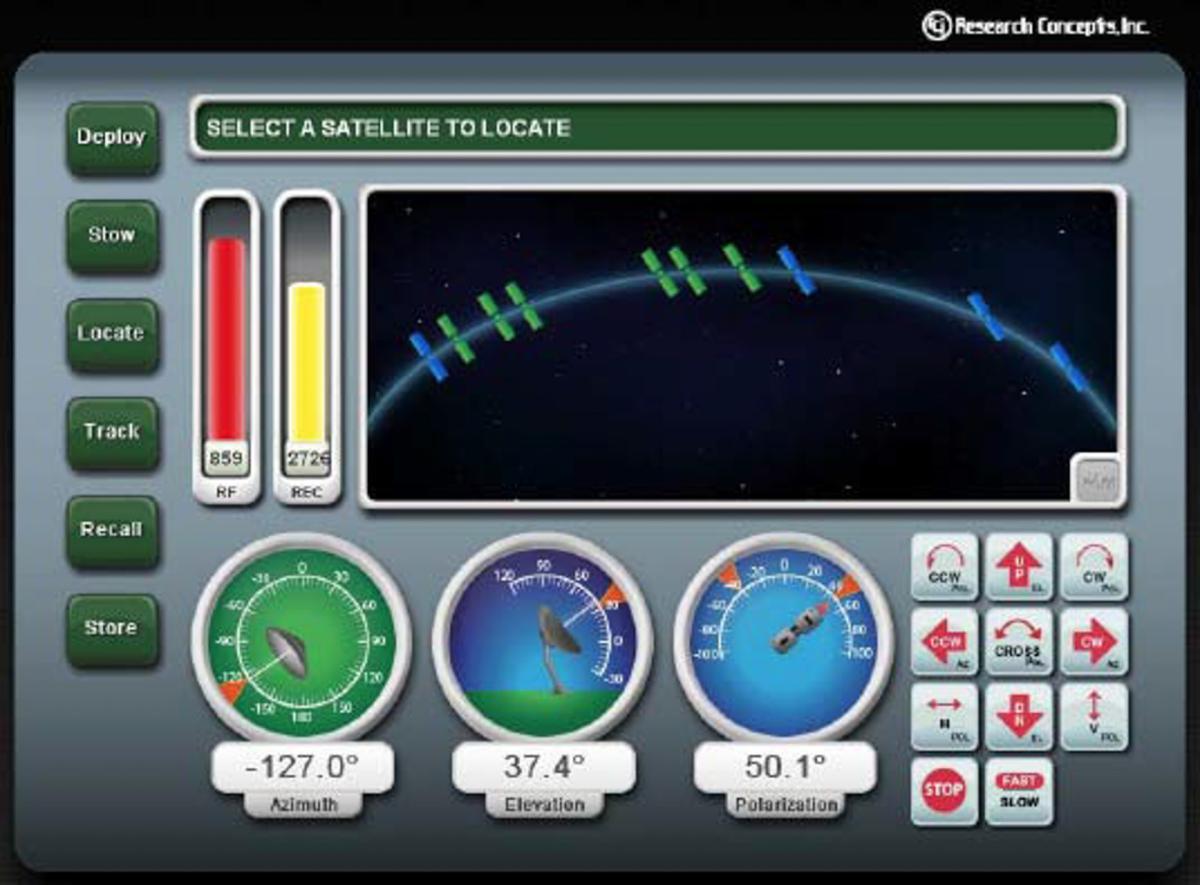
Task: Rotate polarization clockwise with CW Pol
Action: (1093, 567)
